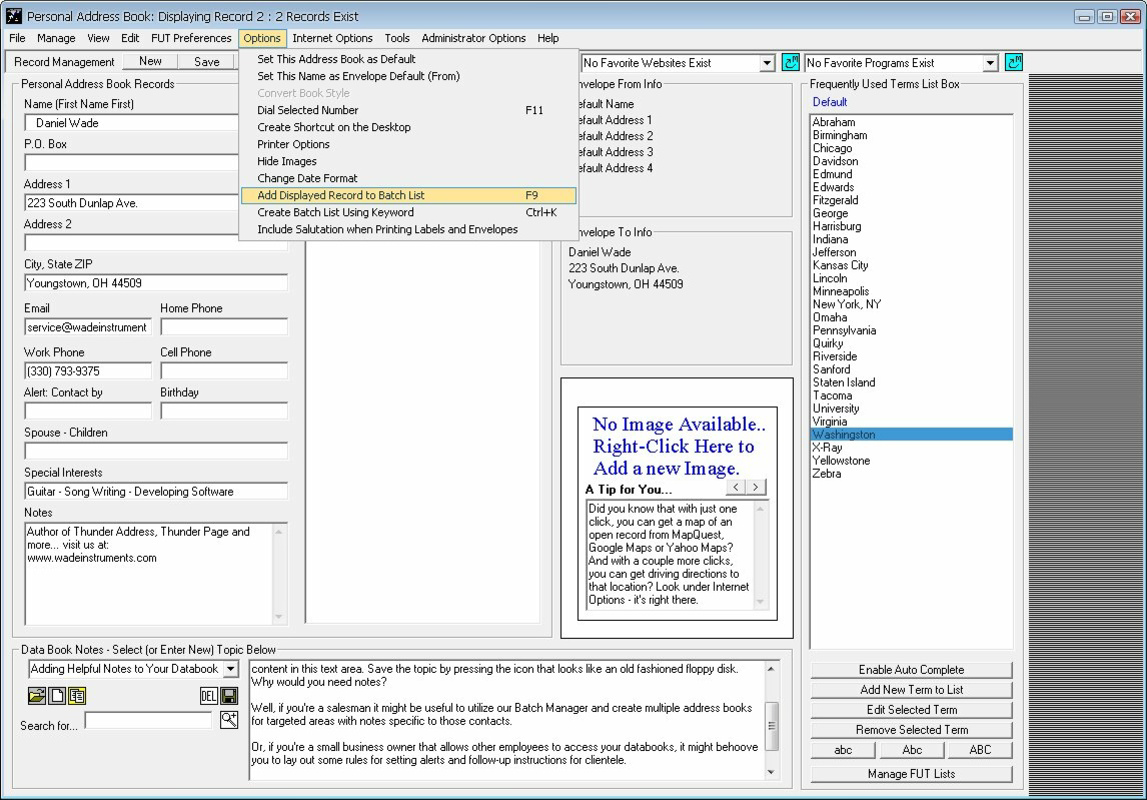
Task: Click the magnifier search icon beside Search for
Action: click(229, 720)
